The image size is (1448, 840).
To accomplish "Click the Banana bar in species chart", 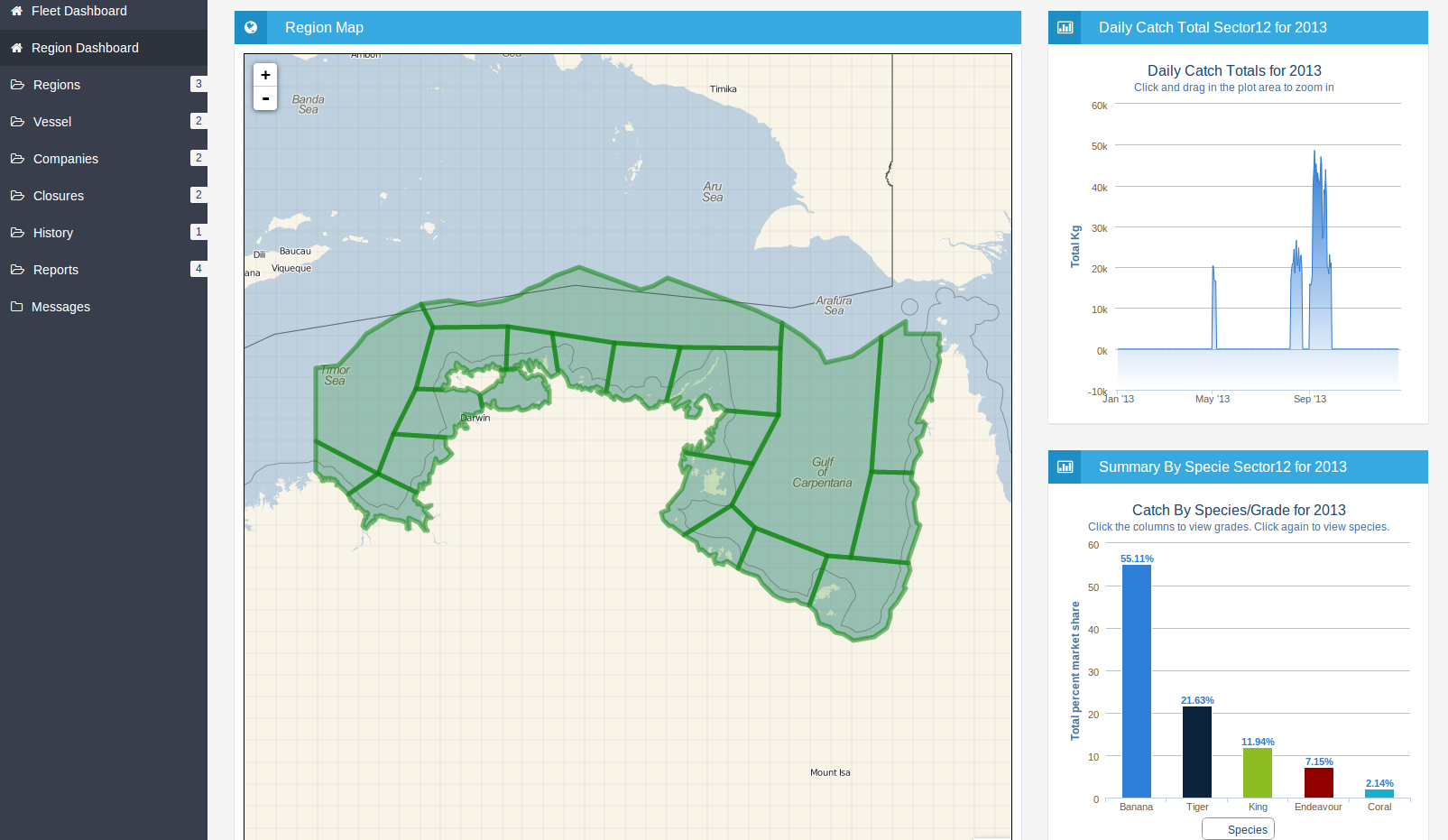I will click(1137, 681).
